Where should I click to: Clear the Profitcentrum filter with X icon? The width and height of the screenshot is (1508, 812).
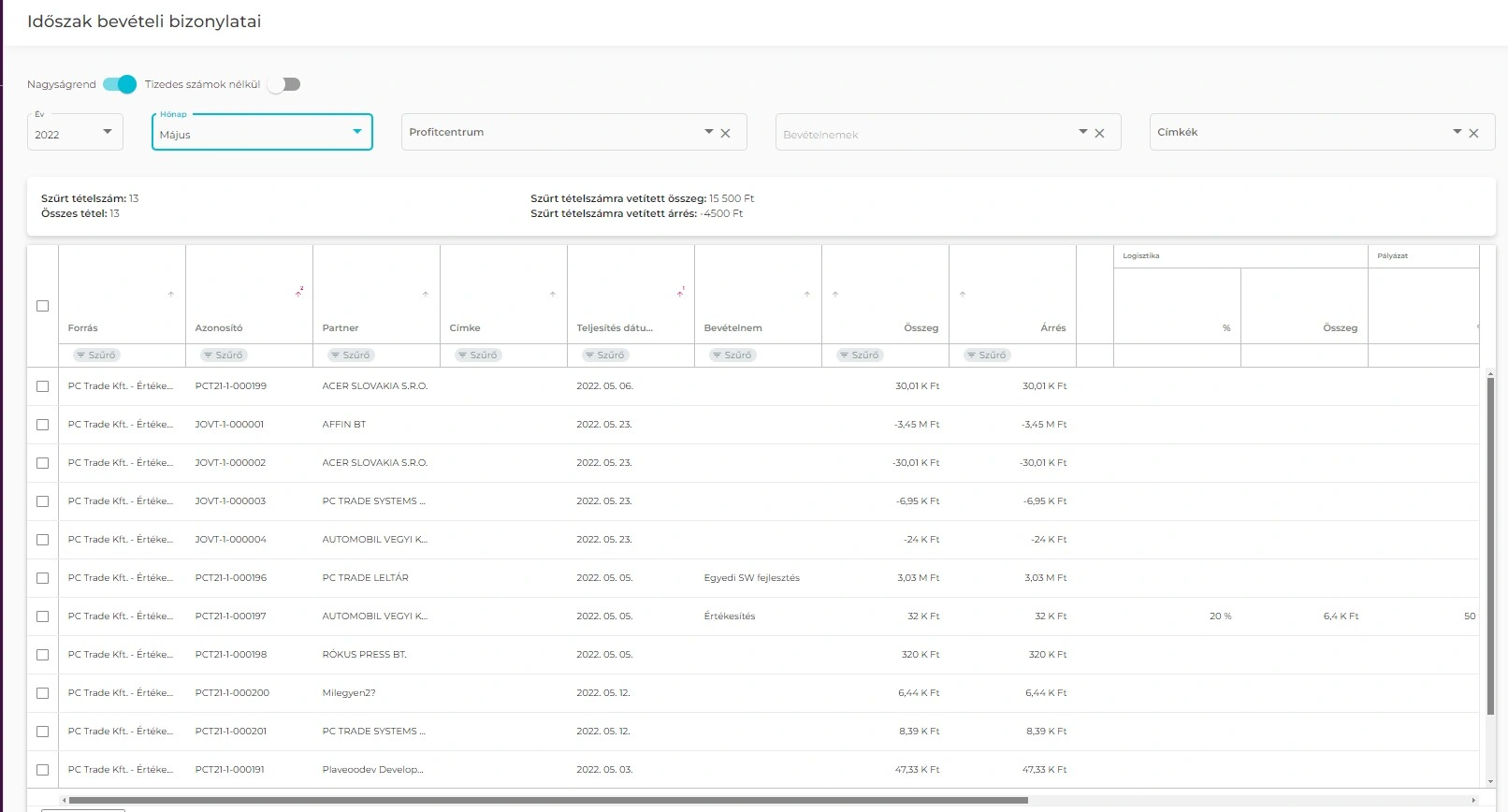coord(725,133)
